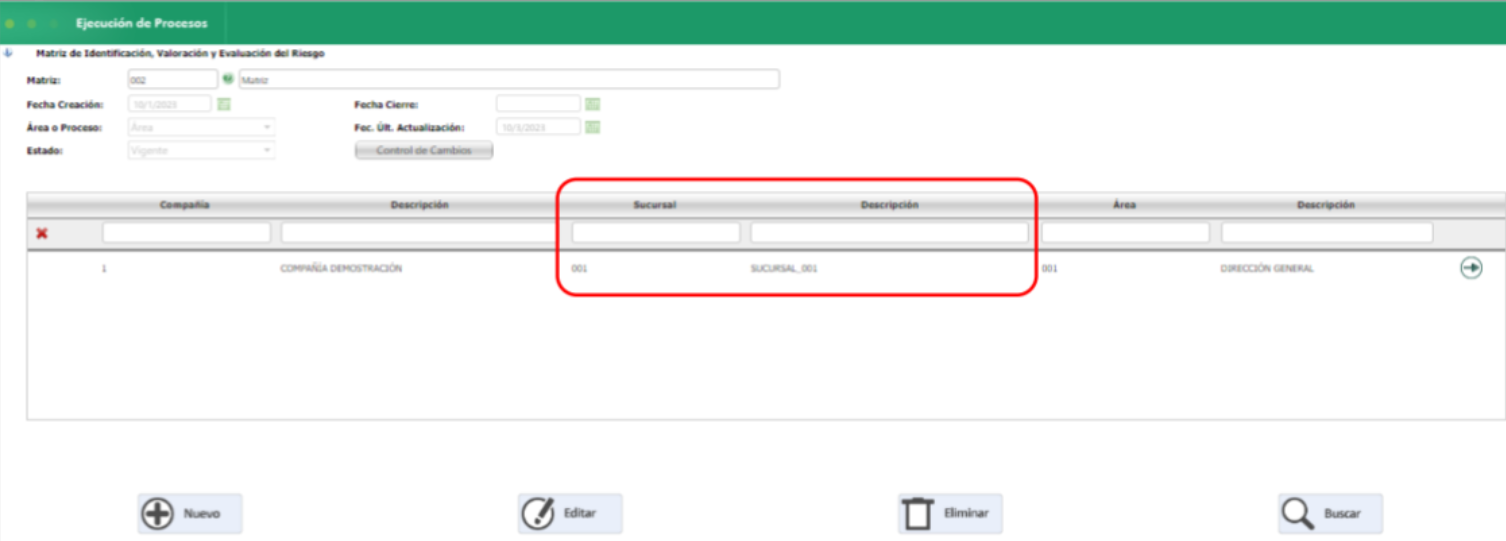Open the Fecha Cierre calendar icon
The height and width of the screenshot is (541, 1506).
point(593,103)
